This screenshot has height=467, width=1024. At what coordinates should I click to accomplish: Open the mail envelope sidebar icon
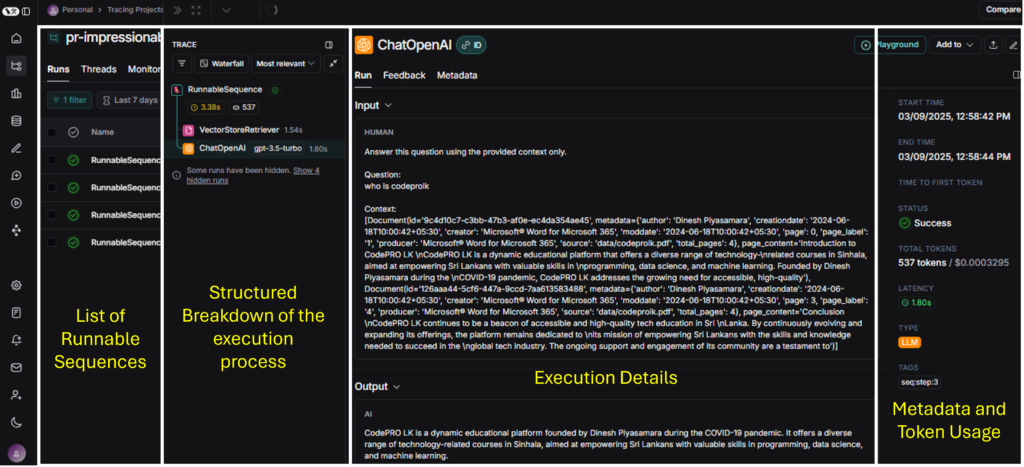[16, 368]
